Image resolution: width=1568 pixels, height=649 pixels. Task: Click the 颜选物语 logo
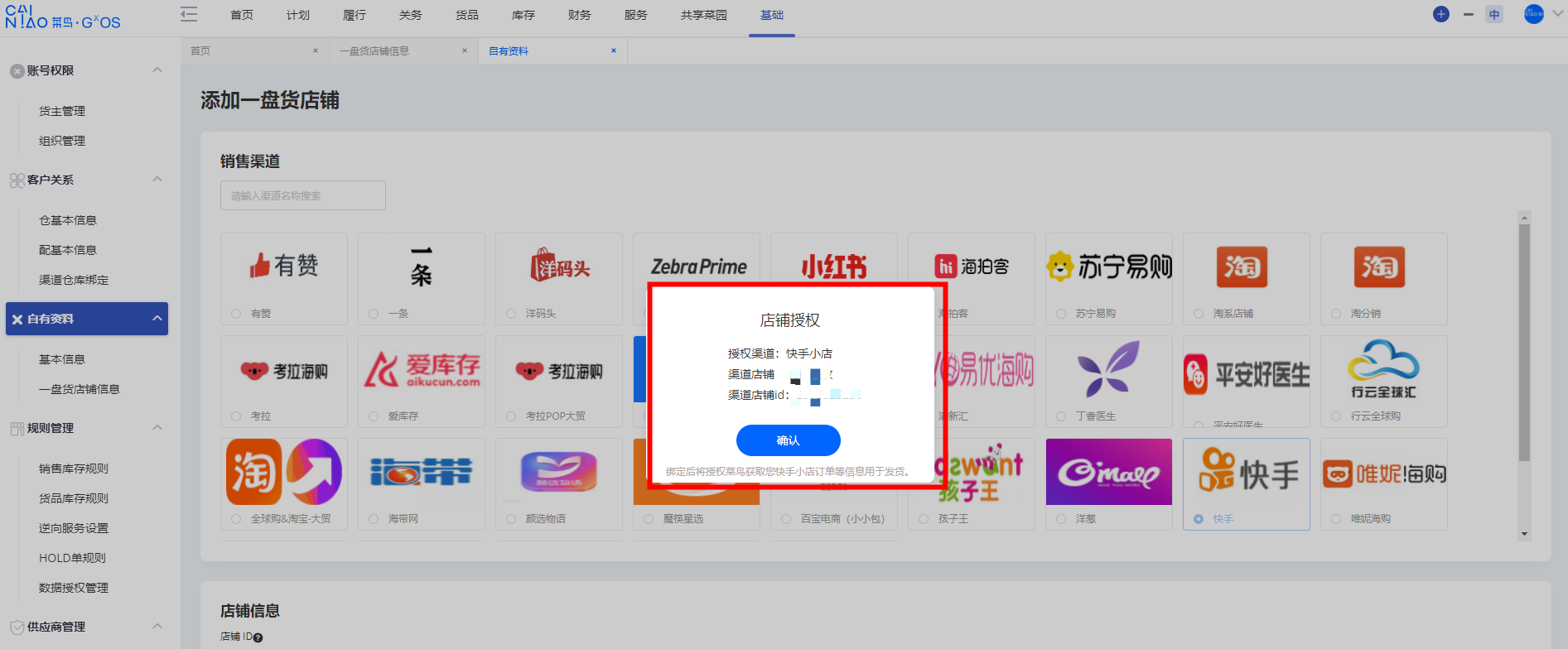[x=558, y=472]
